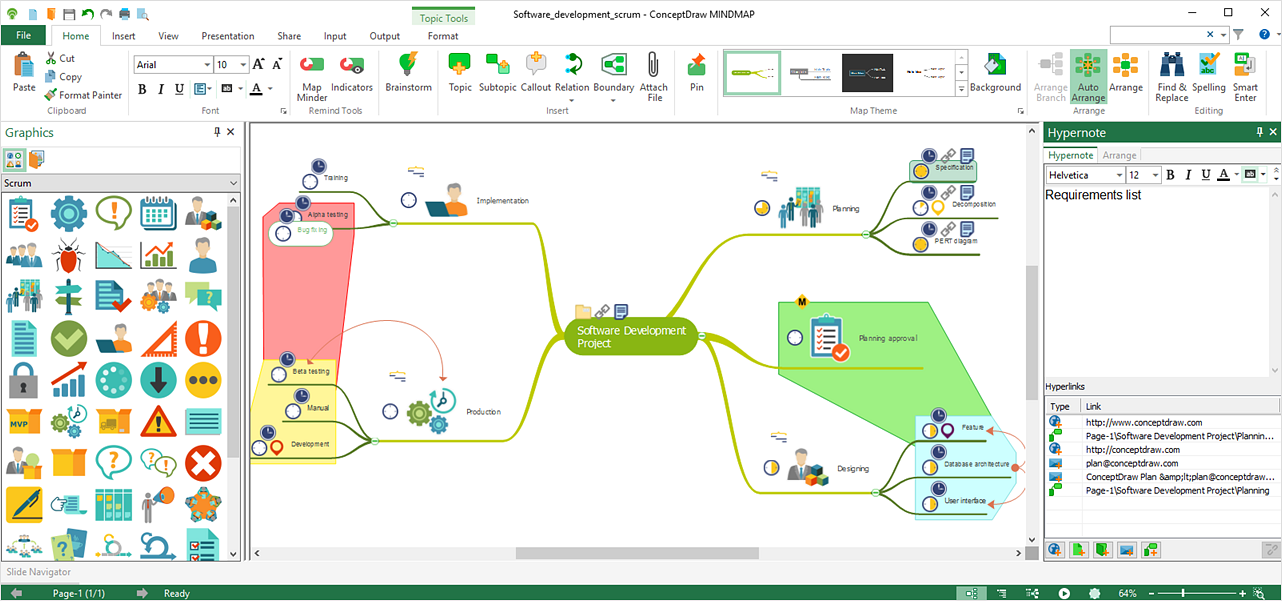This screenshot has width=1282, height=601.
Task: Toggle Italic in the Hypernote toolbar
Action: (x=1187, y=175)
